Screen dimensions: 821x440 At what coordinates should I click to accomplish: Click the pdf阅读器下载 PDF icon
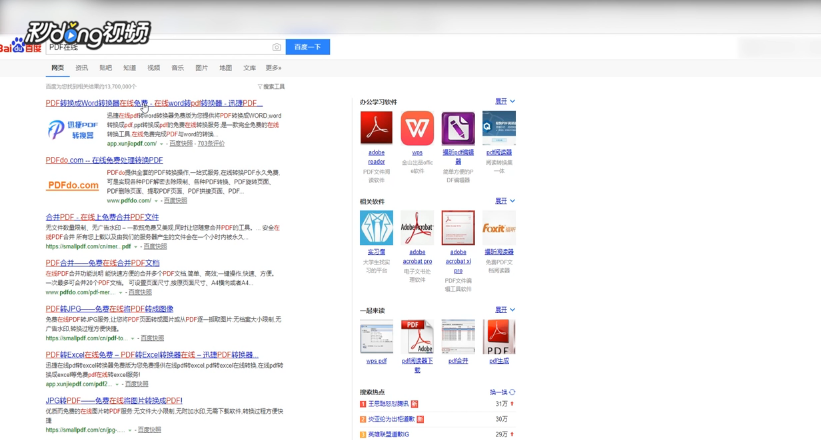click(x=417, y=337)
